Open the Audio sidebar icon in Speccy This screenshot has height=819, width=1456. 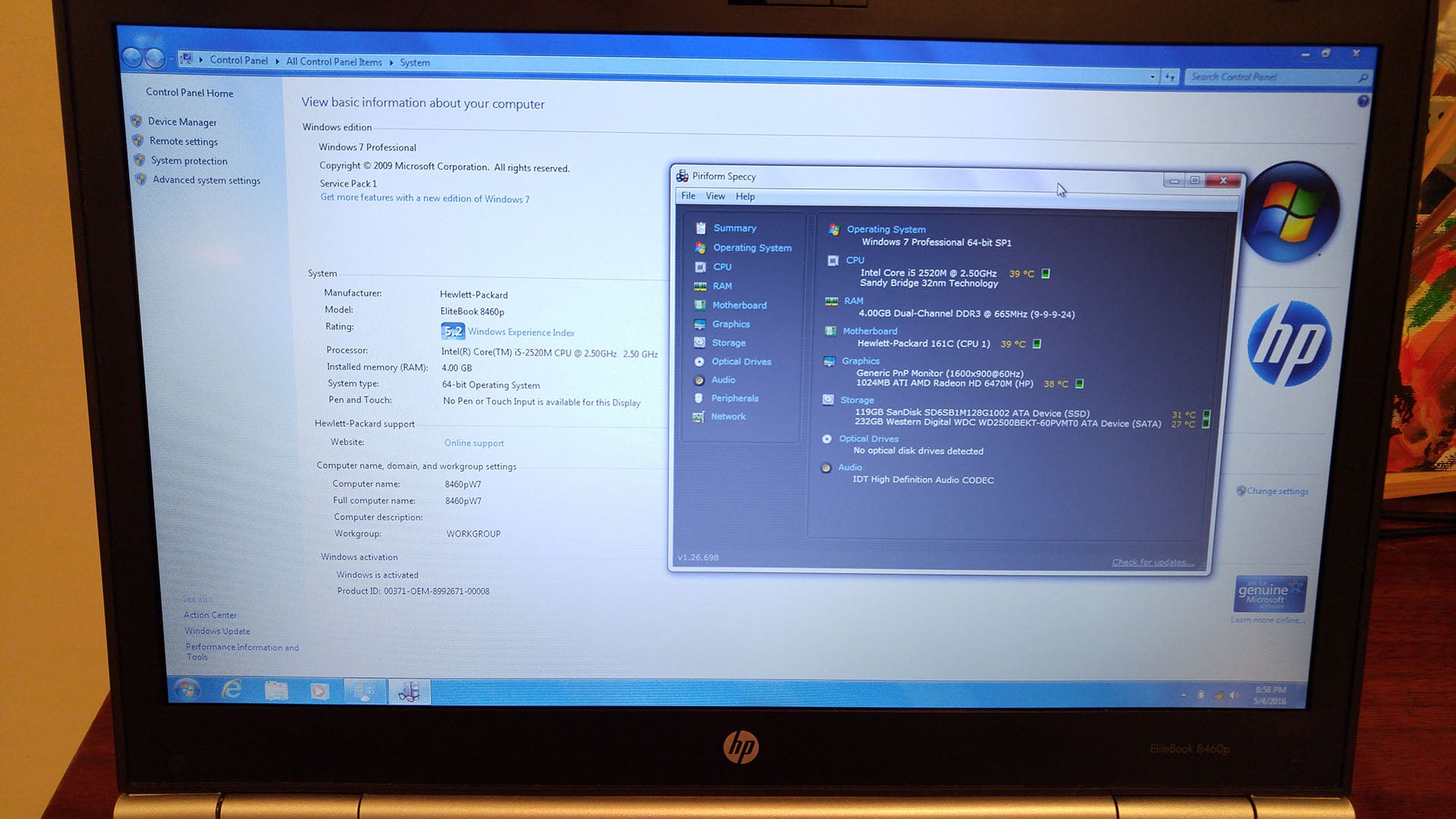[x=698, y=380]
